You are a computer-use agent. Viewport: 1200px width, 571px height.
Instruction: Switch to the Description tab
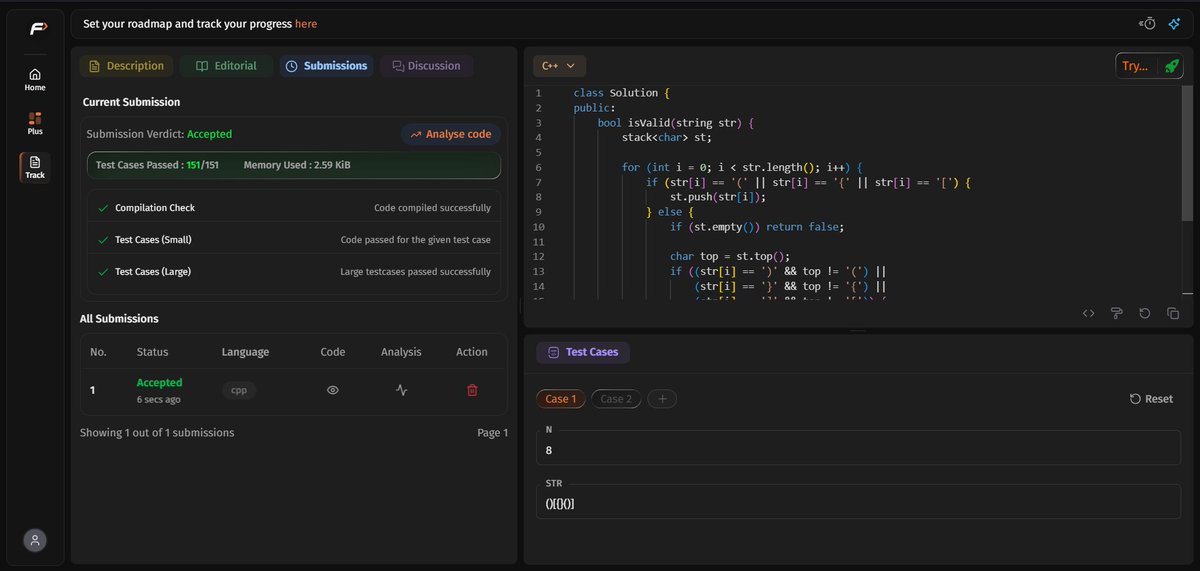(126, 66)
